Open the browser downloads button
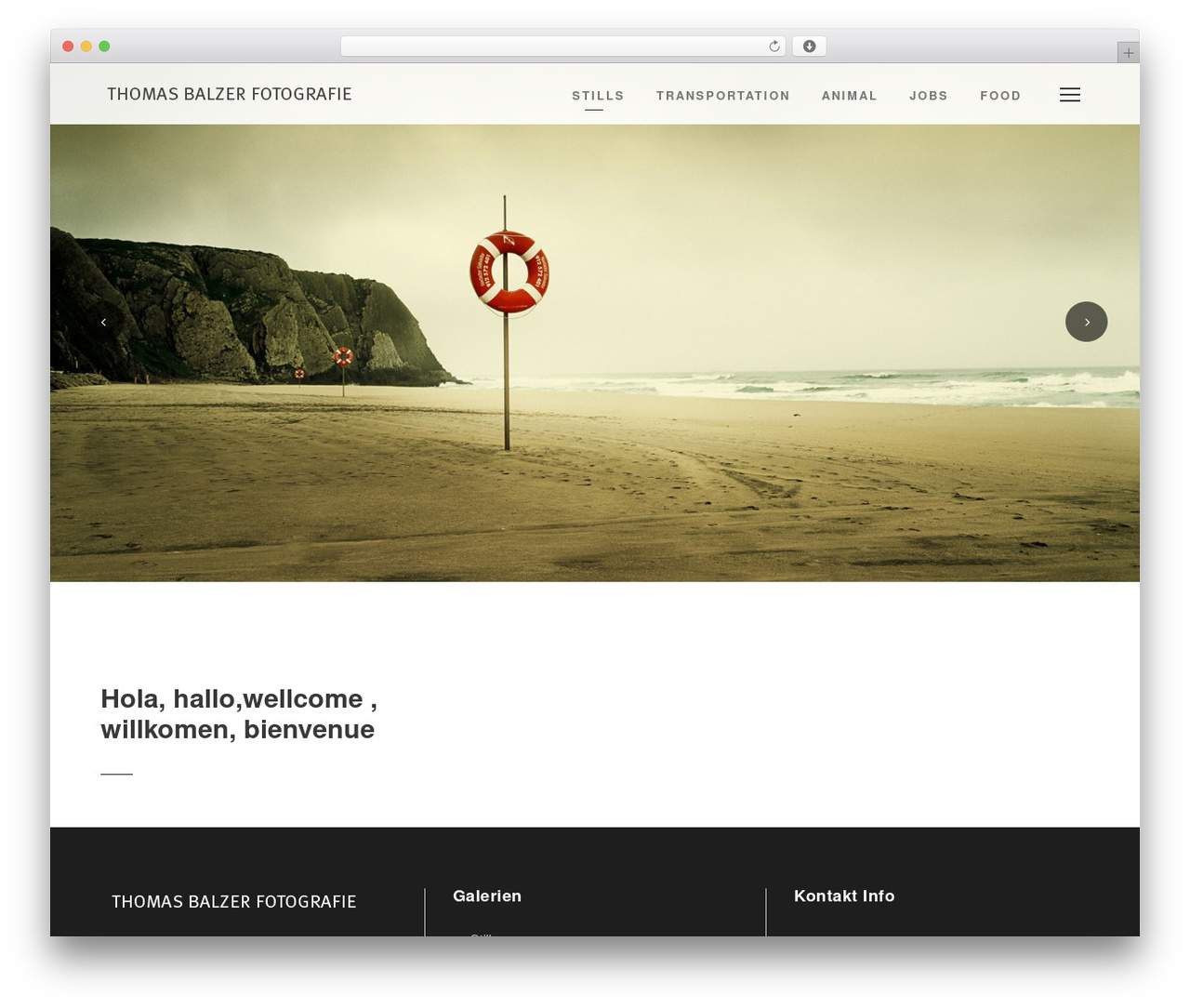 point(809,46)
